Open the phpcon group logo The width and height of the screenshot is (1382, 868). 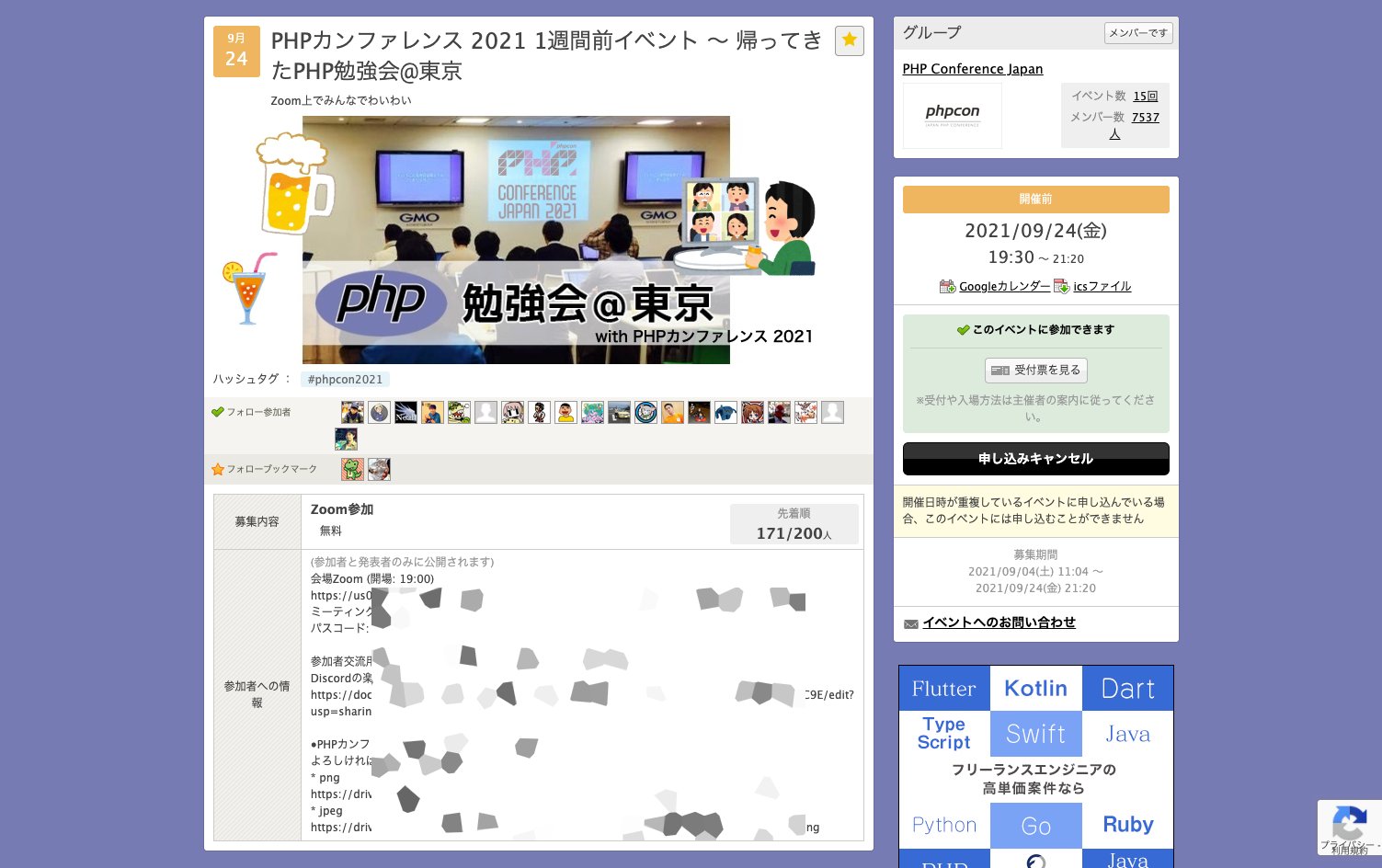pyautogui.click(x=952, y=115)
